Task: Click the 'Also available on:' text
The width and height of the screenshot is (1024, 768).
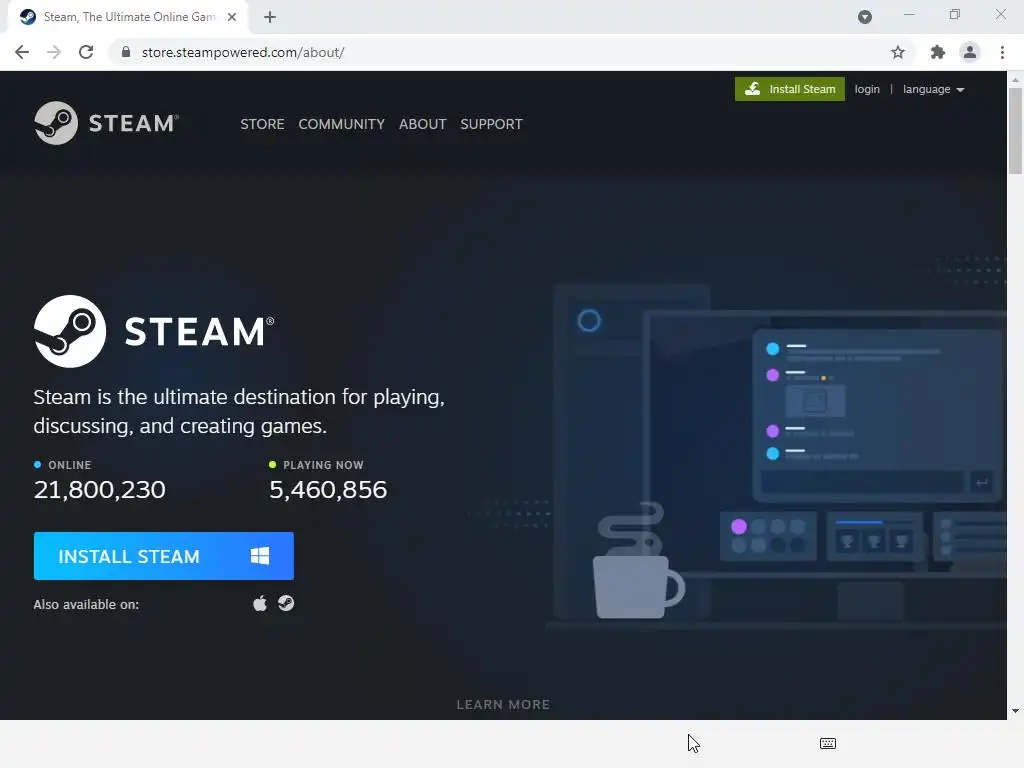Action: 86,604
